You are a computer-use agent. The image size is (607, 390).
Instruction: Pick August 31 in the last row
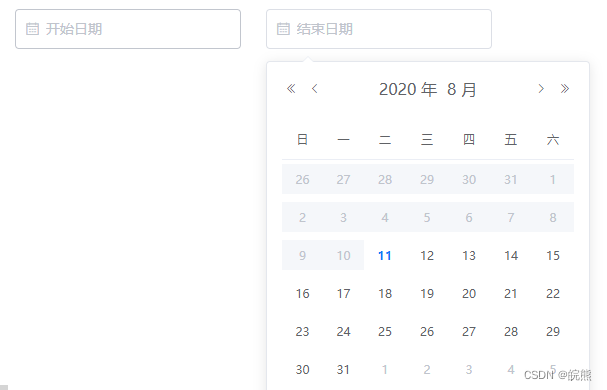[x=343, y=369]
